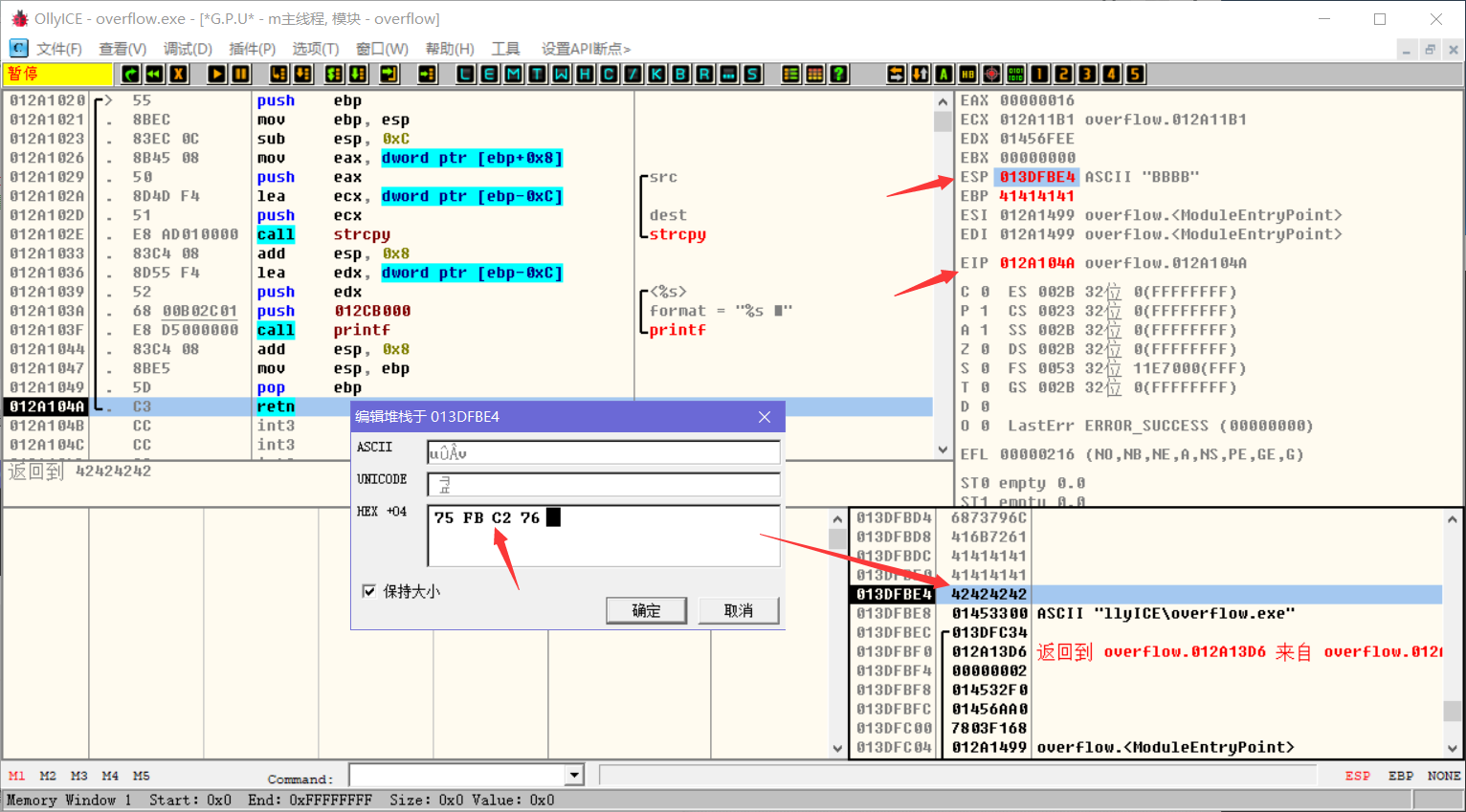Open References window (R icon)
The width and height of the screenshot is (1466, 812).
coord(705,74)
